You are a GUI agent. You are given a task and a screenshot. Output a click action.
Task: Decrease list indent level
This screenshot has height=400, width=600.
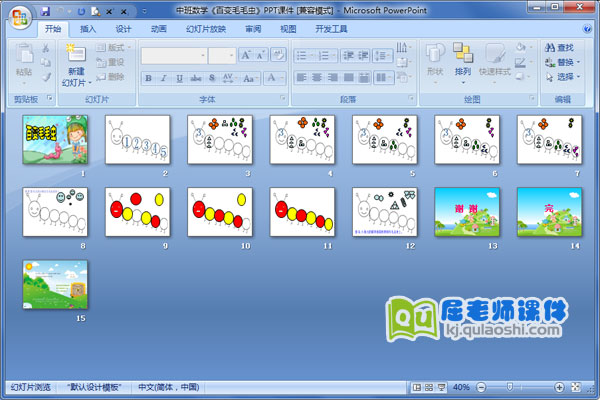(348, 56)
